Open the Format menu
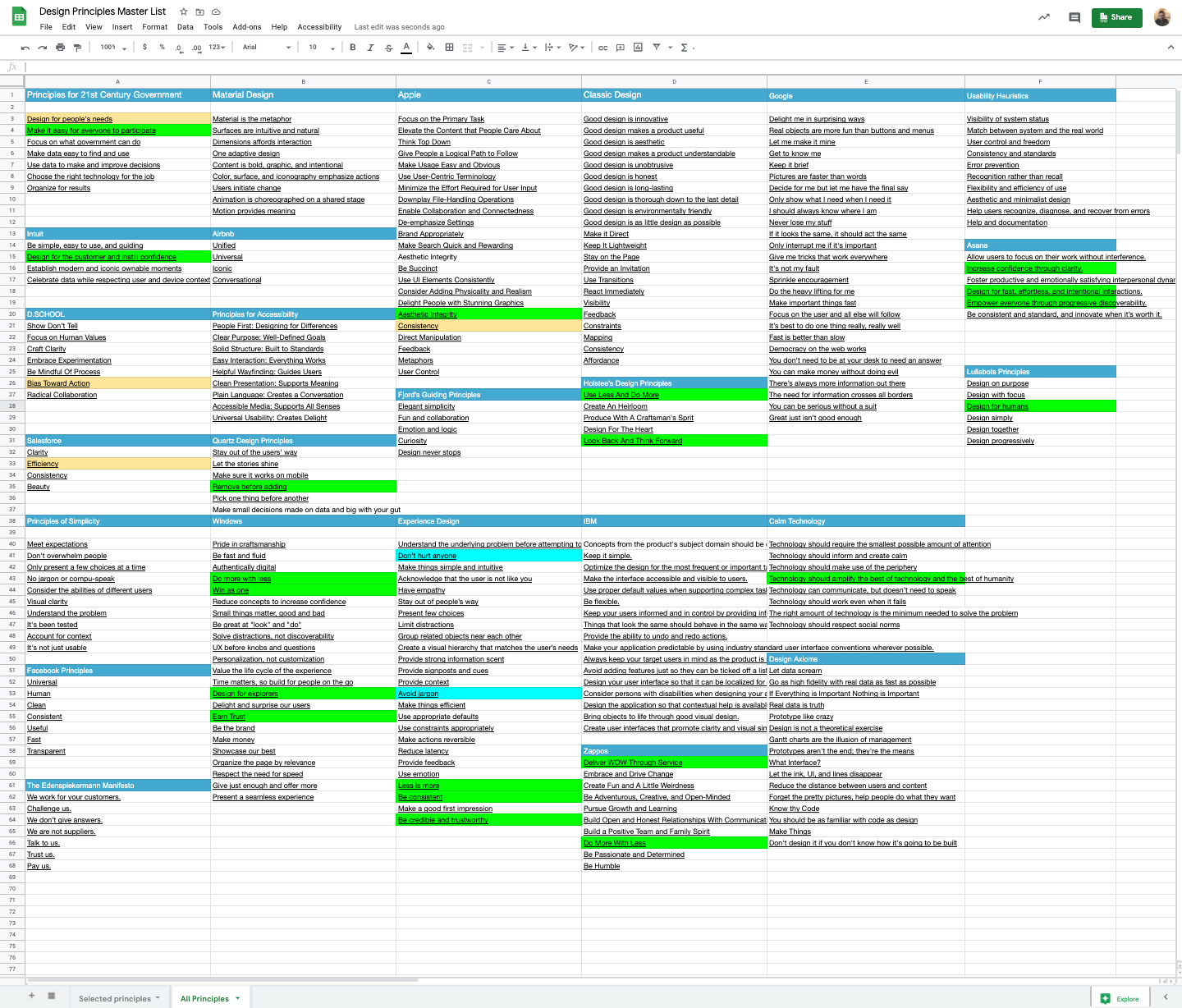 click(x=154, y=27)
